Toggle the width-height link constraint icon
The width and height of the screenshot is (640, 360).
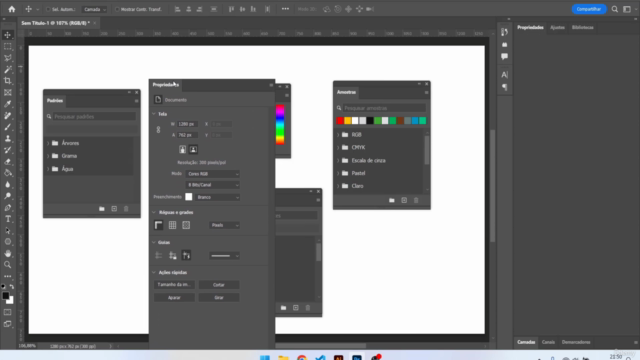[x=158, y=129]
